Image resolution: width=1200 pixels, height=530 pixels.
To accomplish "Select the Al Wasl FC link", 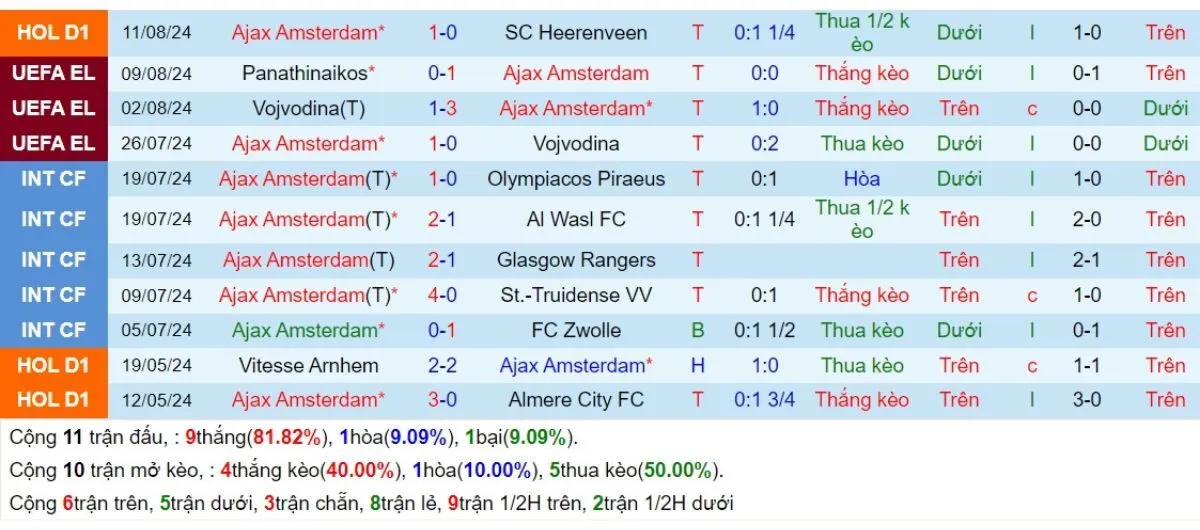I will click(x=575, y=219).
